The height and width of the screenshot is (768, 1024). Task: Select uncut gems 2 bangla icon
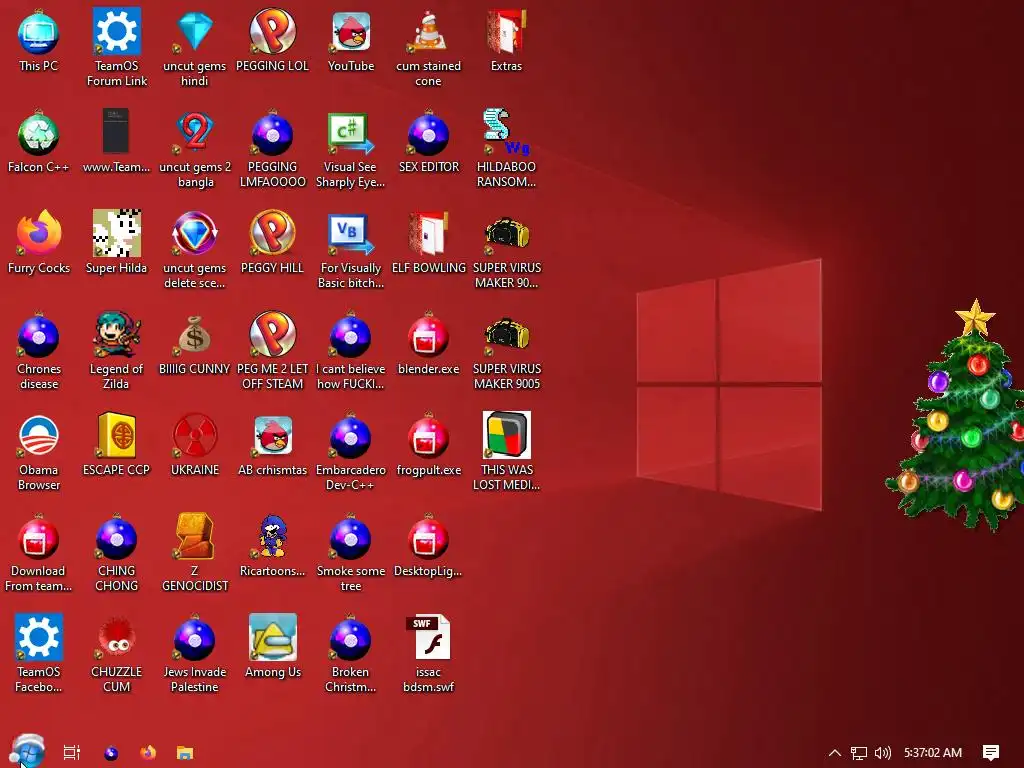[x=195, y=149]
